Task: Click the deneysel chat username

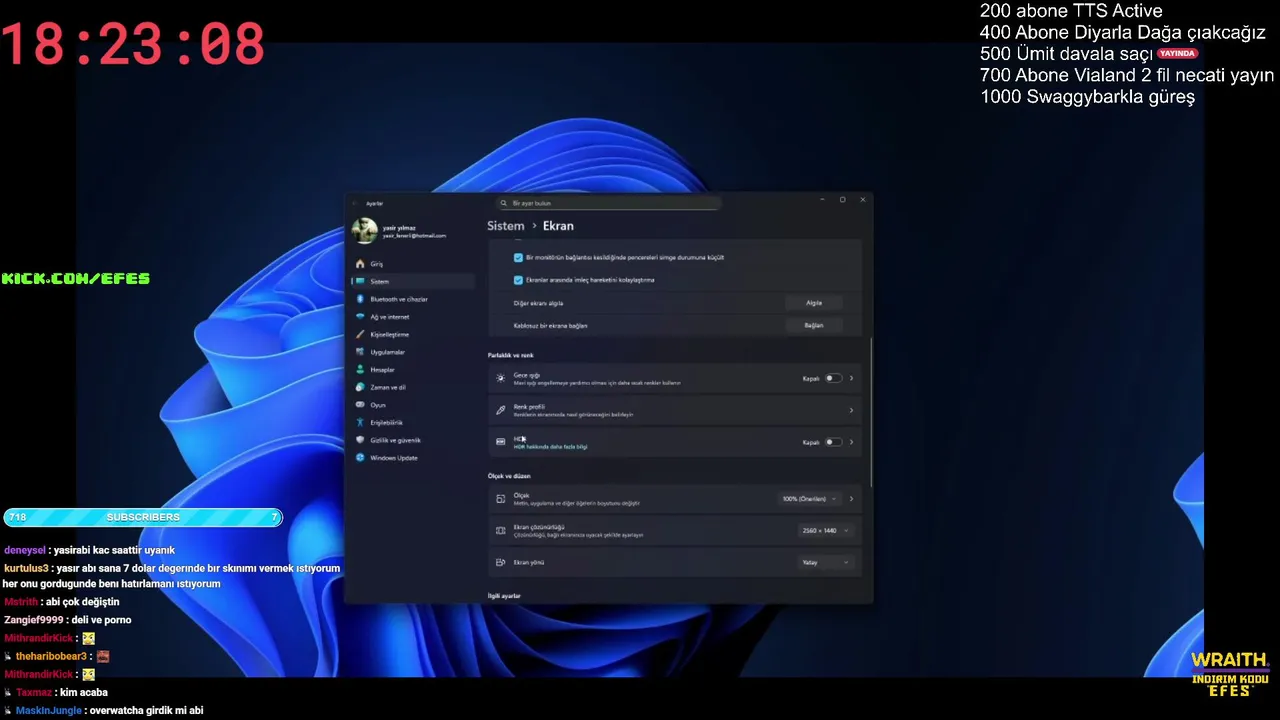Action: pos(25,550)
